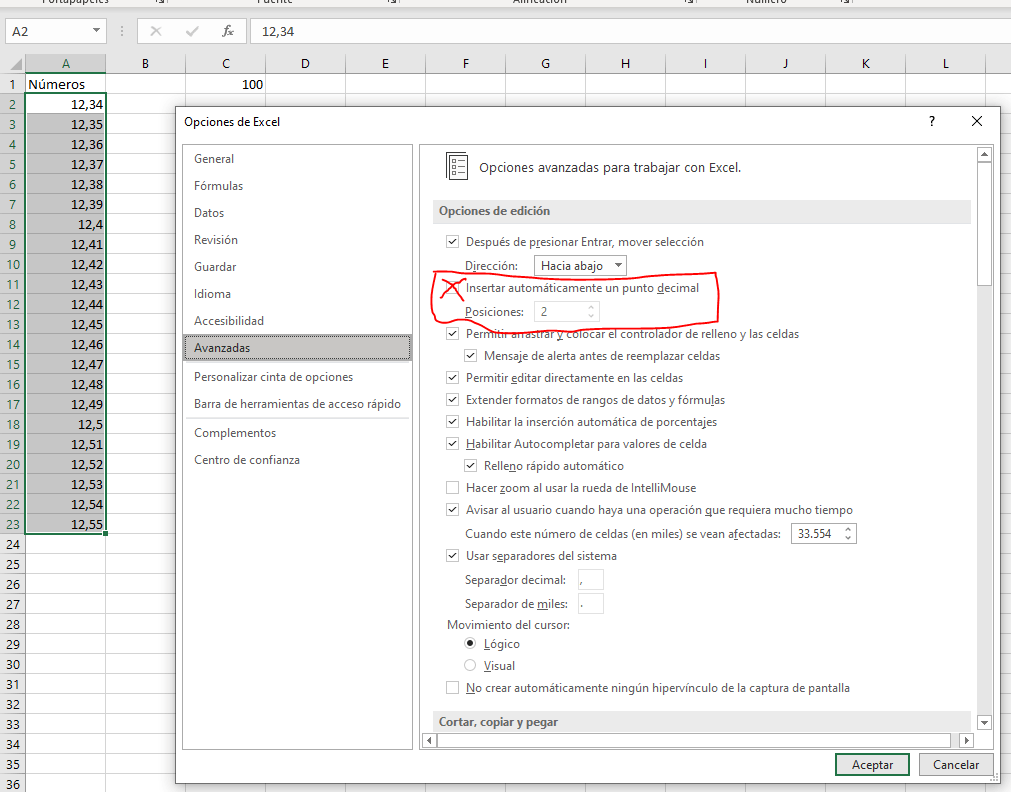This screenshot has width=1011, height=792.
Task: Click the dialog vertical scrollbar down arrow
Action: pyautogui.click(x=984, y=722)
